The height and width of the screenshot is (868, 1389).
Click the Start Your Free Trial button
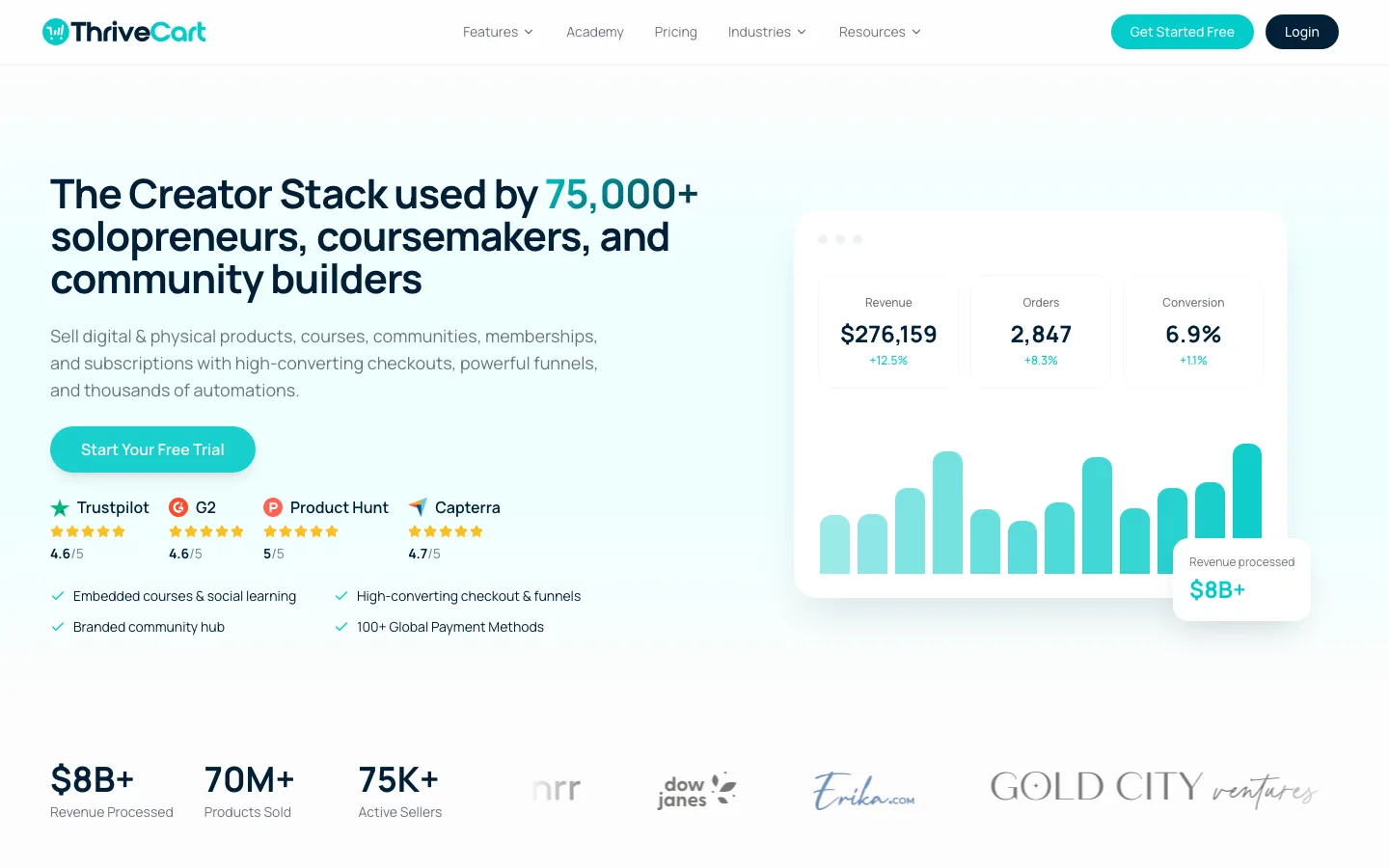152,449
